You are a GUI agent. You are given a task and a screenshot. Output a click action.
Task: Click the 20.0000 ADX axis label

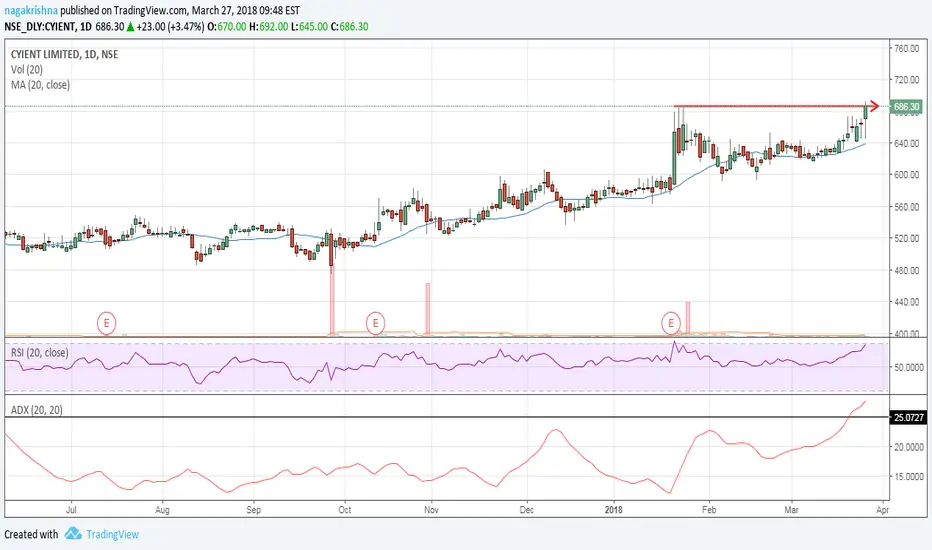click(x=909, y=447)
